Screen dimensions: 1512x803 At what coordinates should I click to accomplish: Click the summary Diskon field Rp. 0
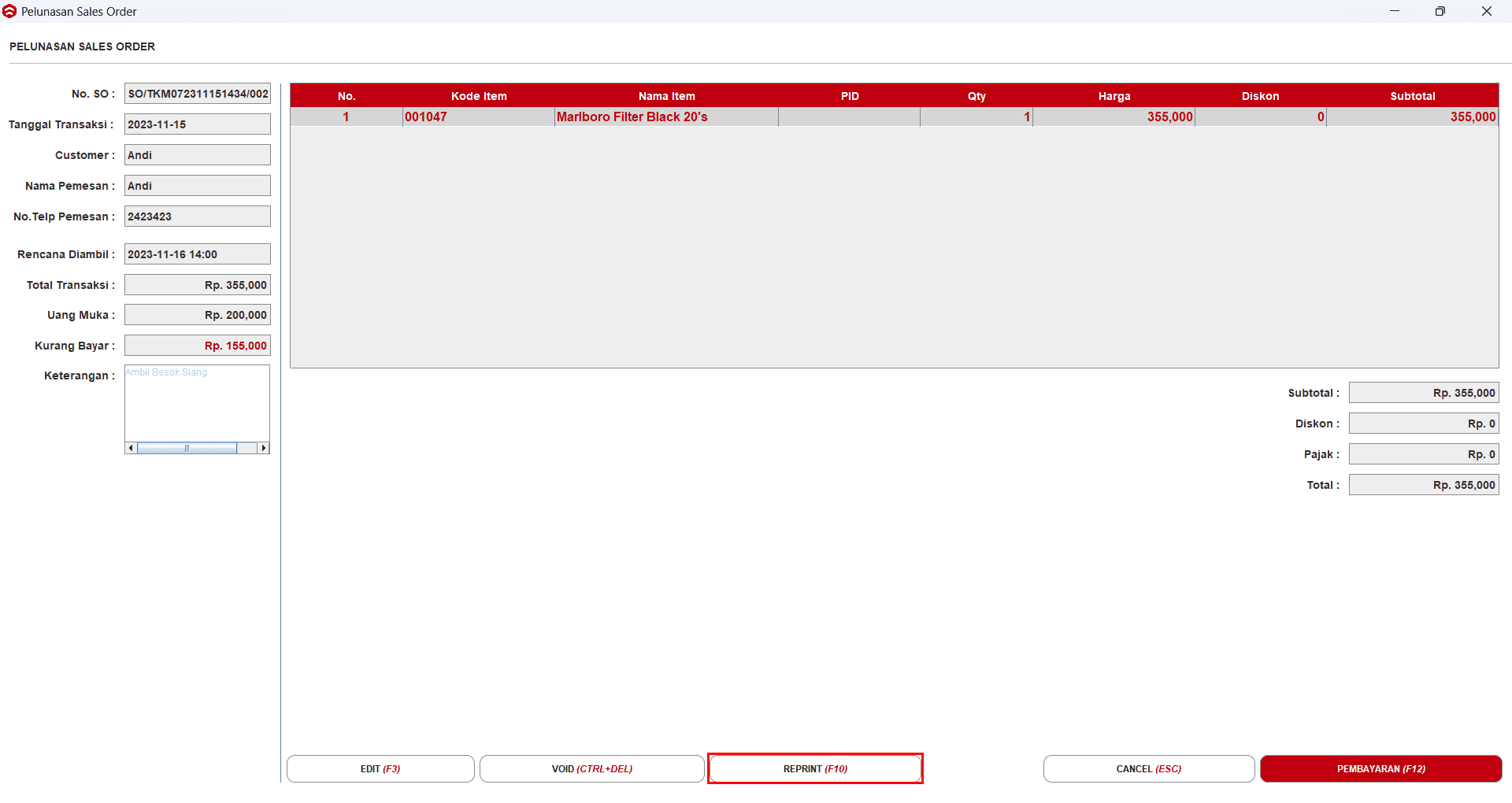coord(1424,424)
